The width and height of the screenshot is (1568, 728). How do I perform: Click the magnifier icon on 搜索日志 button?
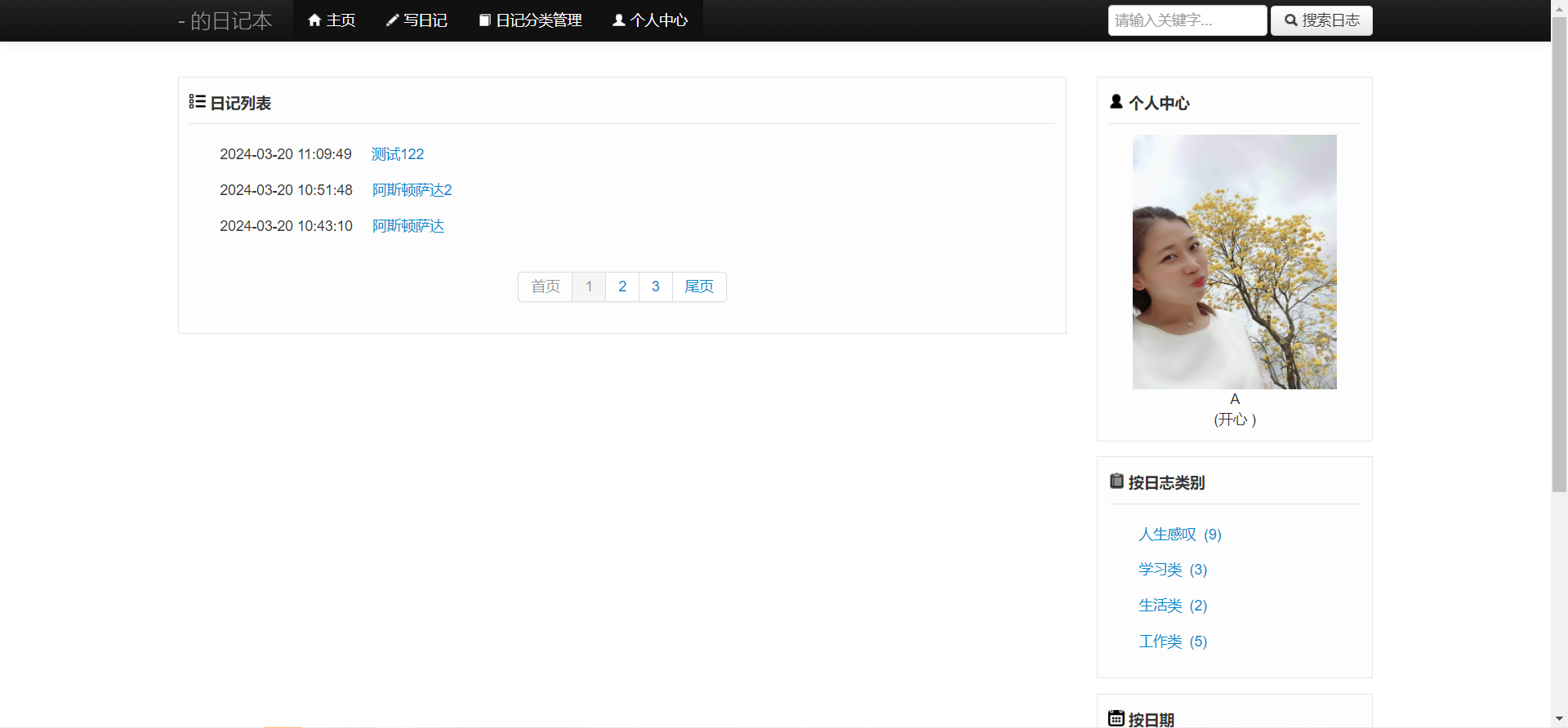(x=1291, y=20)
